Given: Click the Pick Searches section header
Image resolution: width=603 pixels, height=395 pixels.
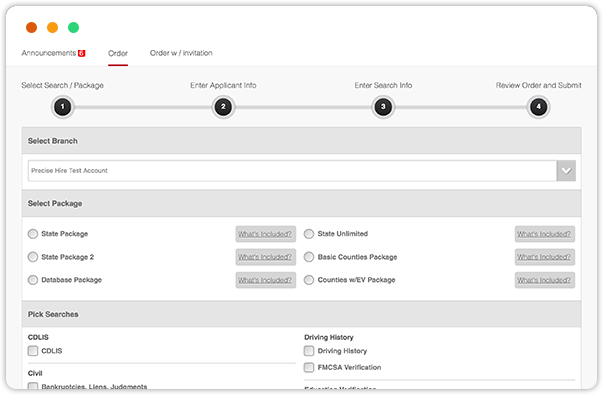Looking at the screenshot, I should (x=302, y=314).
